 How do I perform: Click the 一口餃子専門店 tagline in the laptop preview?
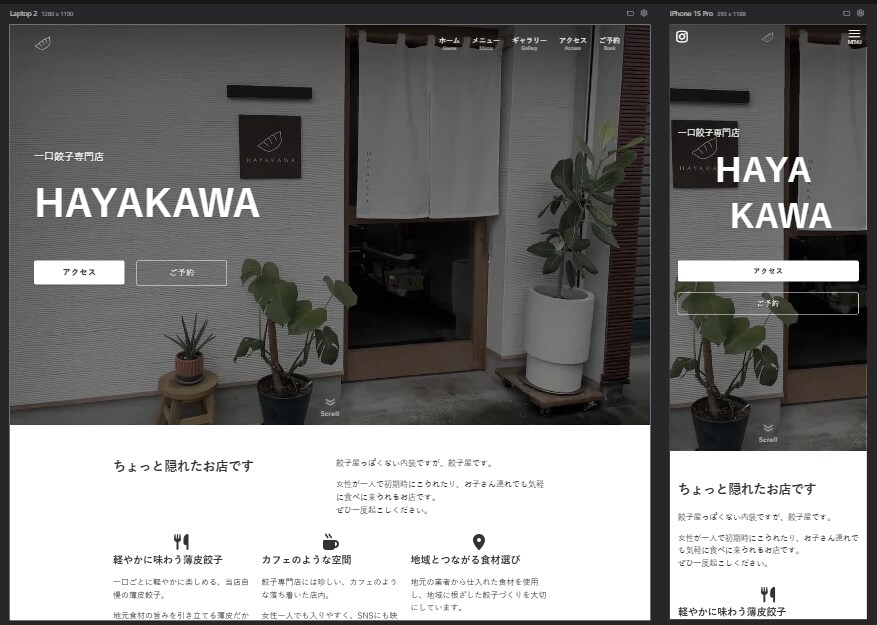click(69, 157)
